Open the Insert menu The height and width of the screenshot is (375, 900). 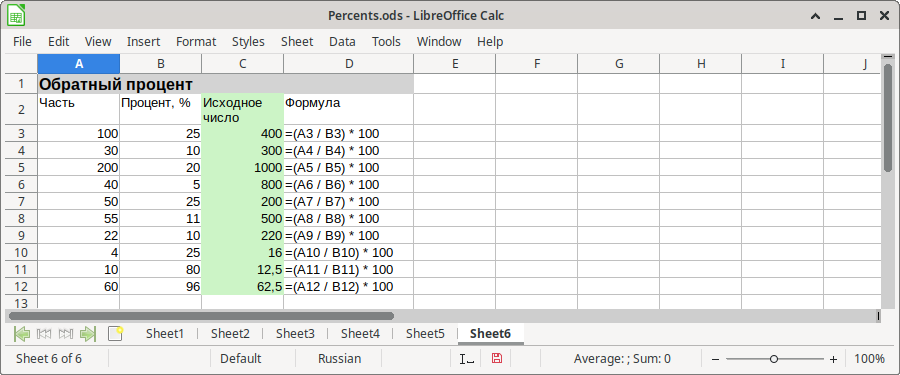pos(143,41)
